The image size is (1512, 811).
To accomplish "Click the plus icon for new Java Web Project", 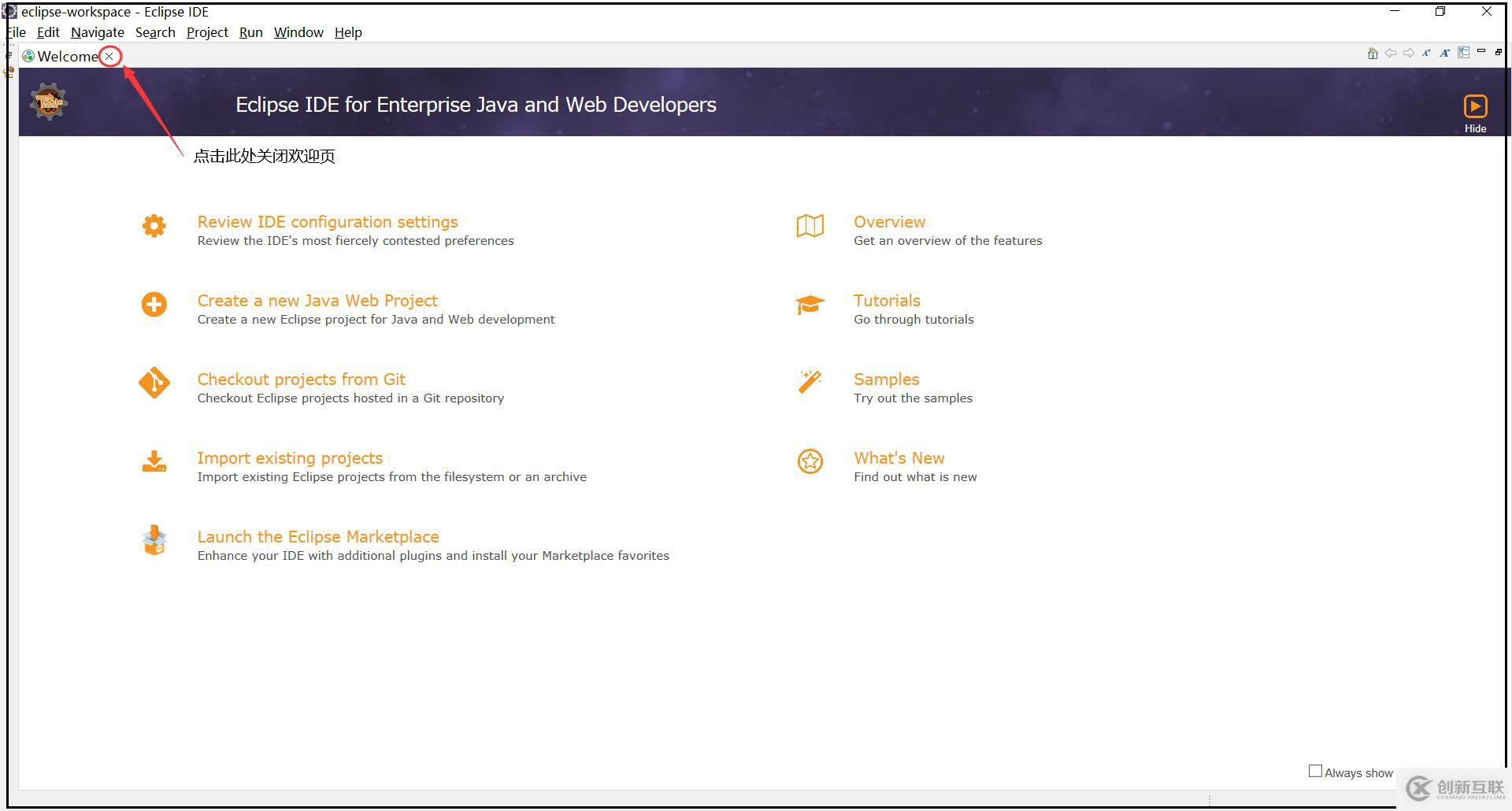I will coord(154,305).
